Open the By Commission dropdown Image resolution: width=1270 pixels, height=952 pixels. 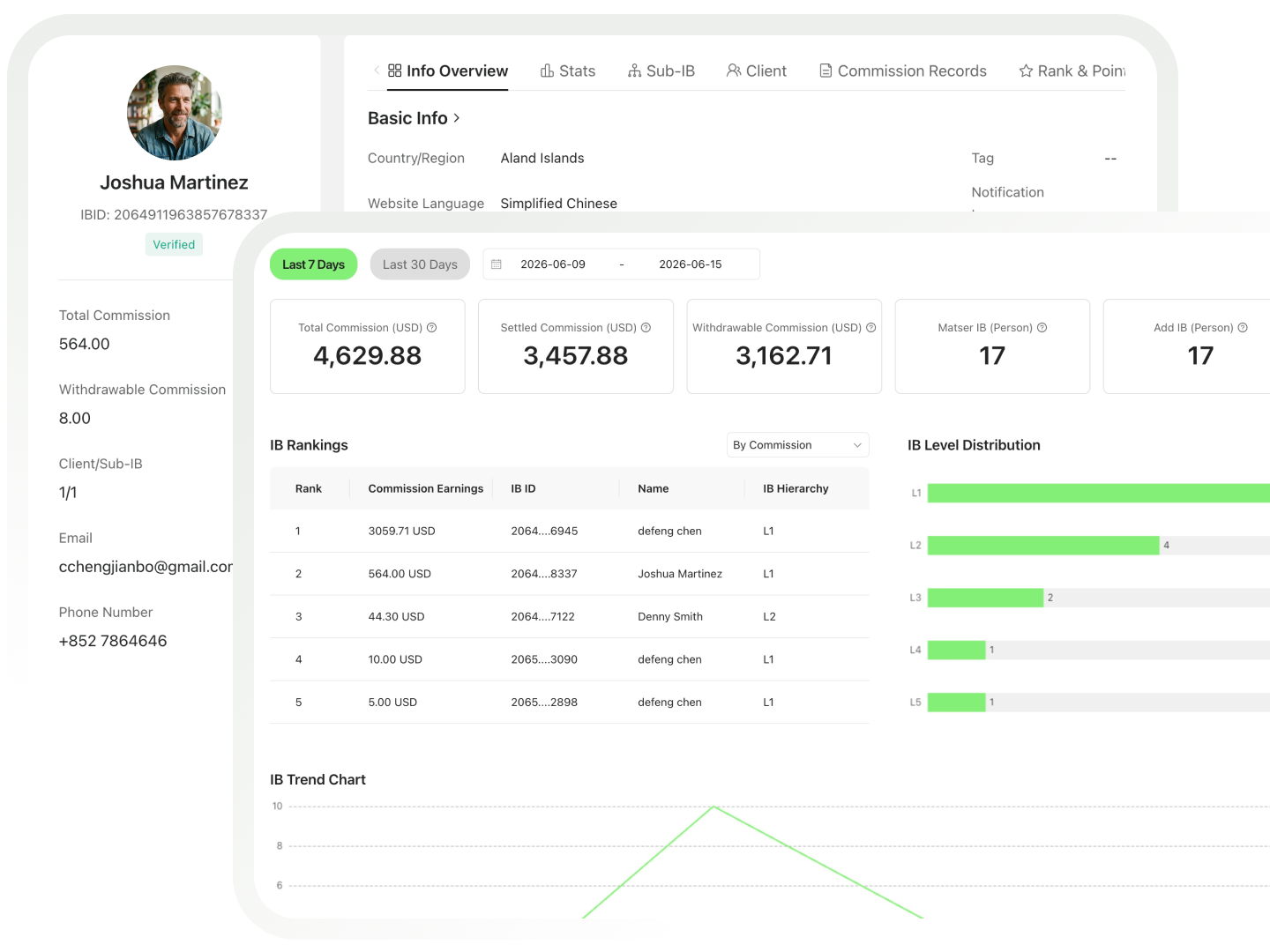point(798,445)
